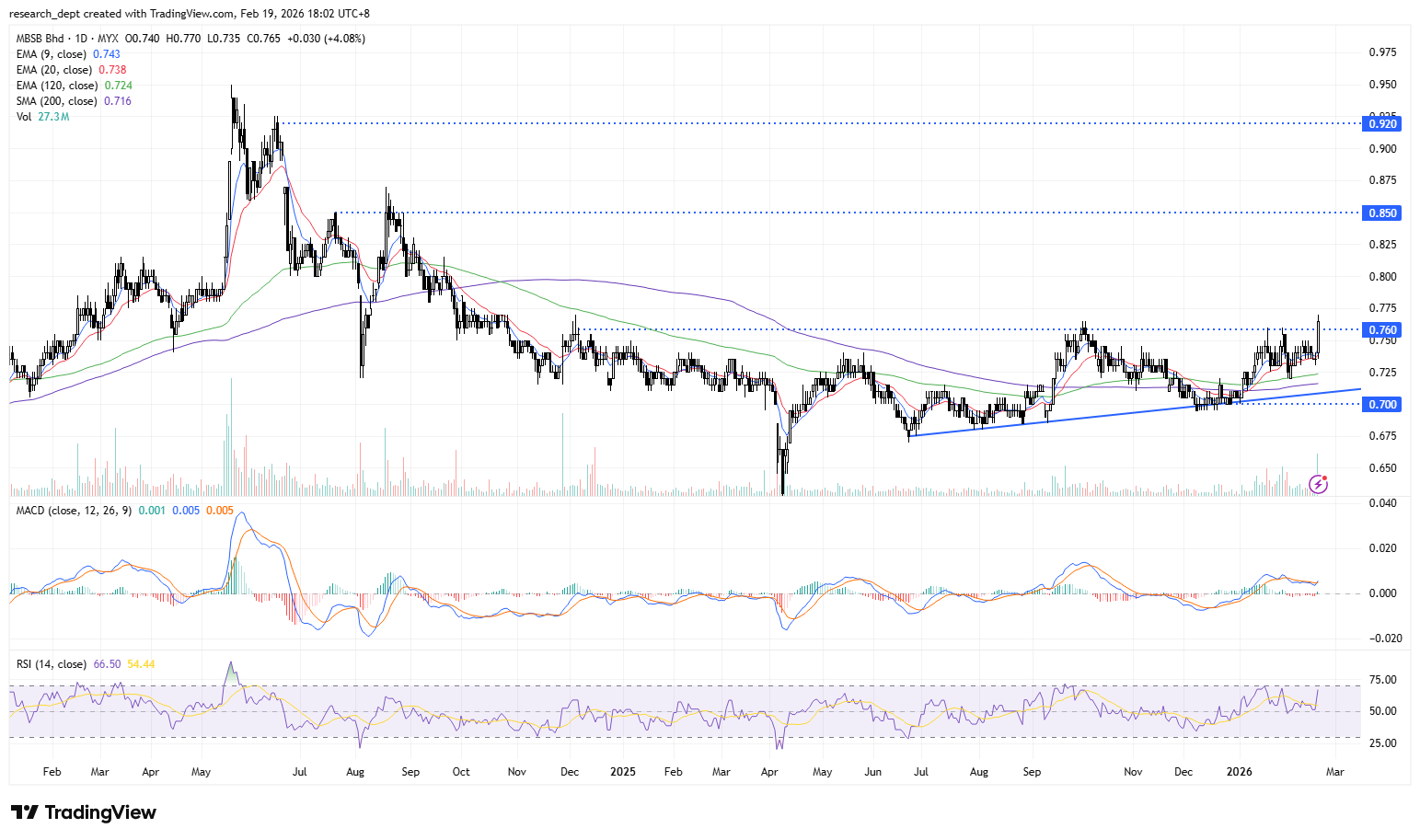Click the MBSB Bhd symbol title
The width and height of the screenshot is (1420, 840).
[x=40, y=39]
